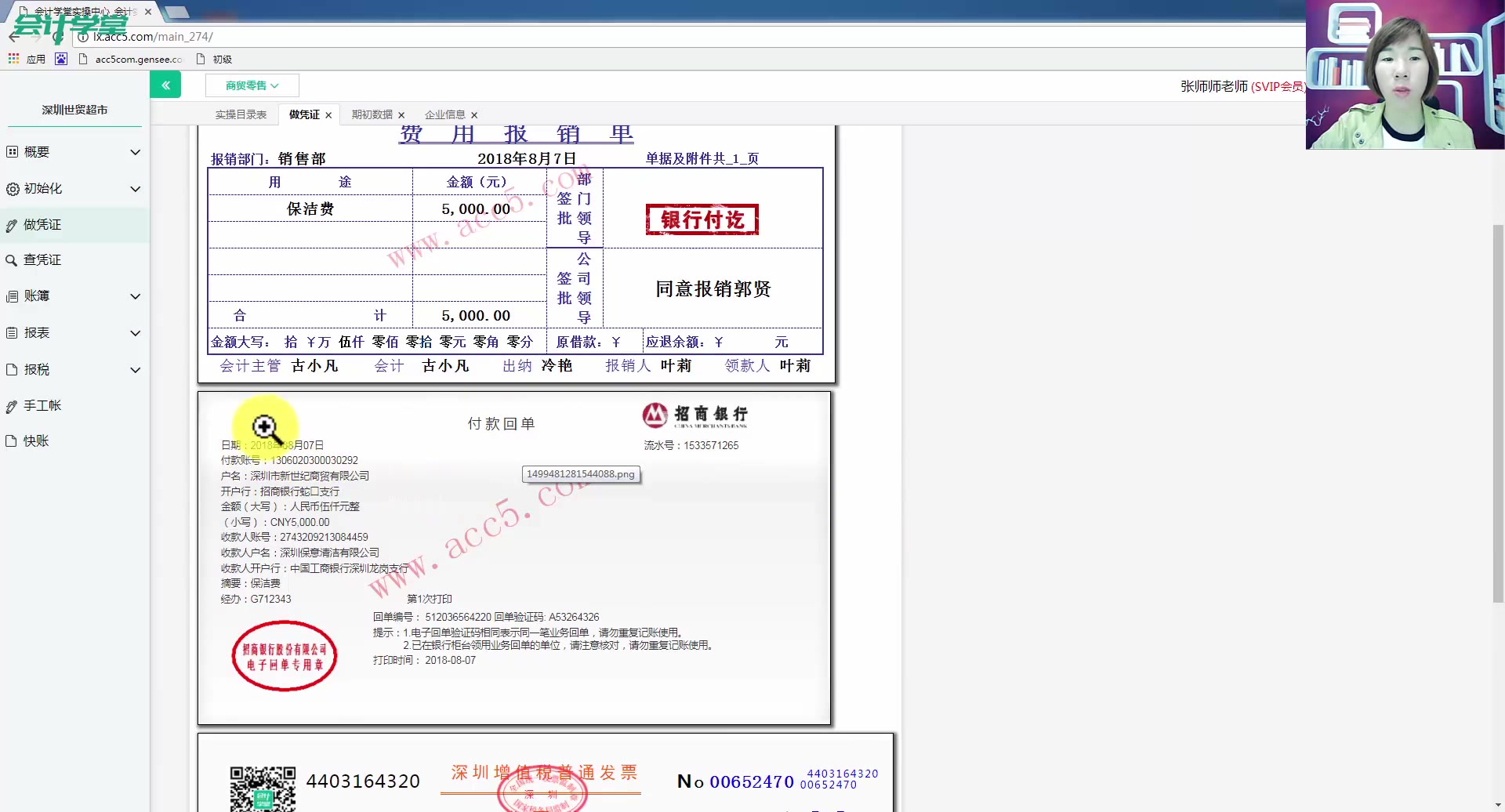Viewport: 1505px width, 812px height.
Task: Open the 快账 quick account icon
Action: [11, 440]
